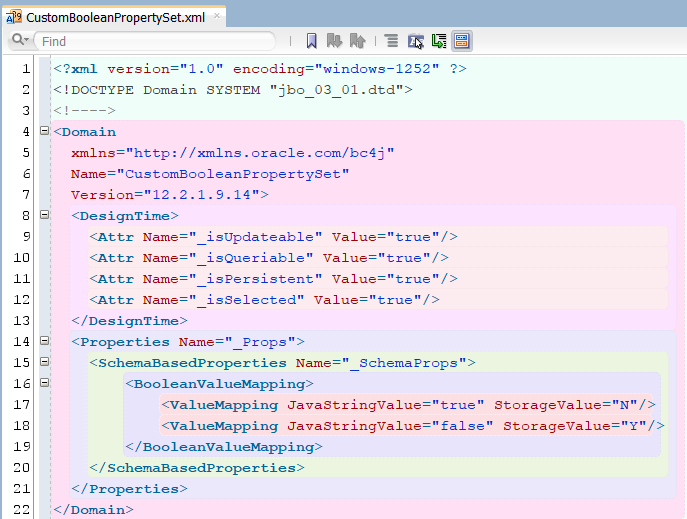Click the opening <Domain tag text

click(x=85, y=132)
